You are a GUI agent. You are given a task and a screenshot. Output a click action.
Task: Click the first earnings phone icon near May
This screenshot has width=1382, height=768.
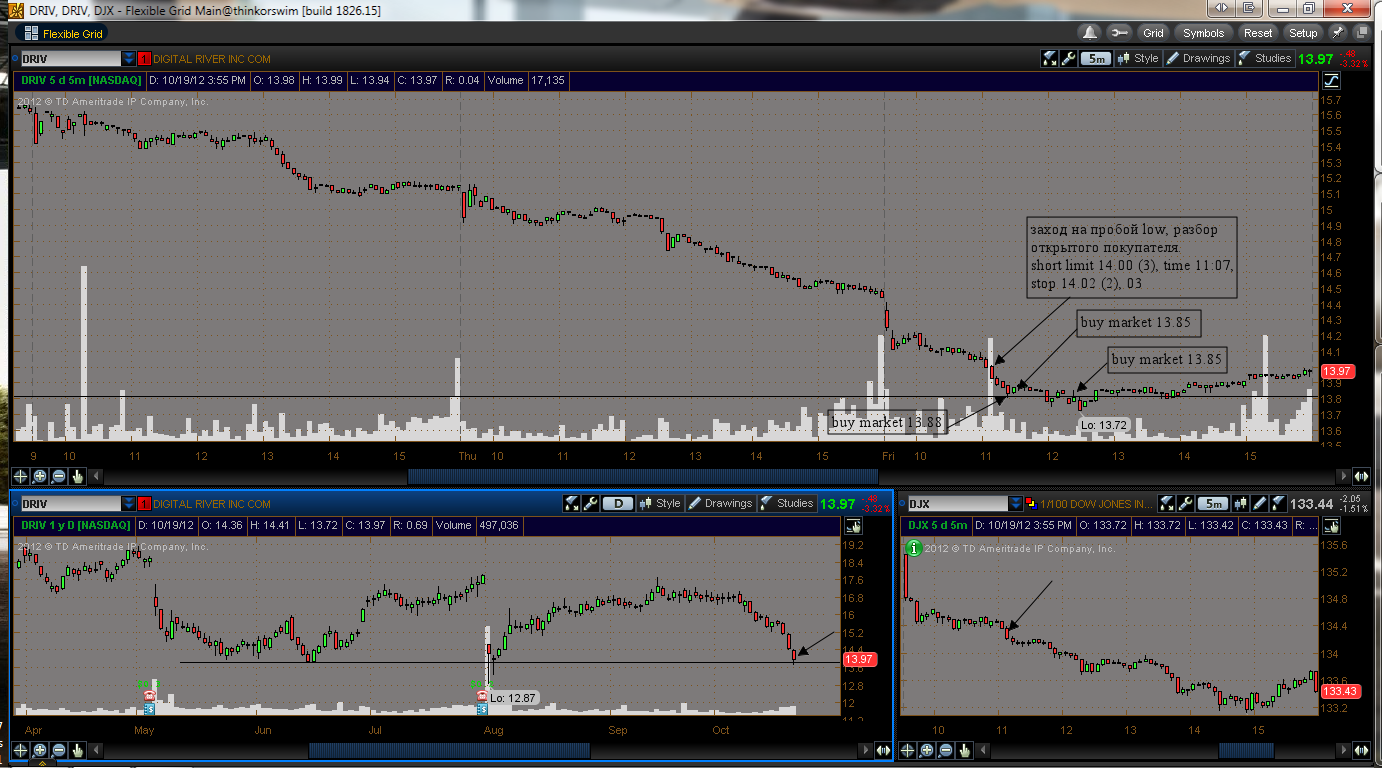(149, 695)
